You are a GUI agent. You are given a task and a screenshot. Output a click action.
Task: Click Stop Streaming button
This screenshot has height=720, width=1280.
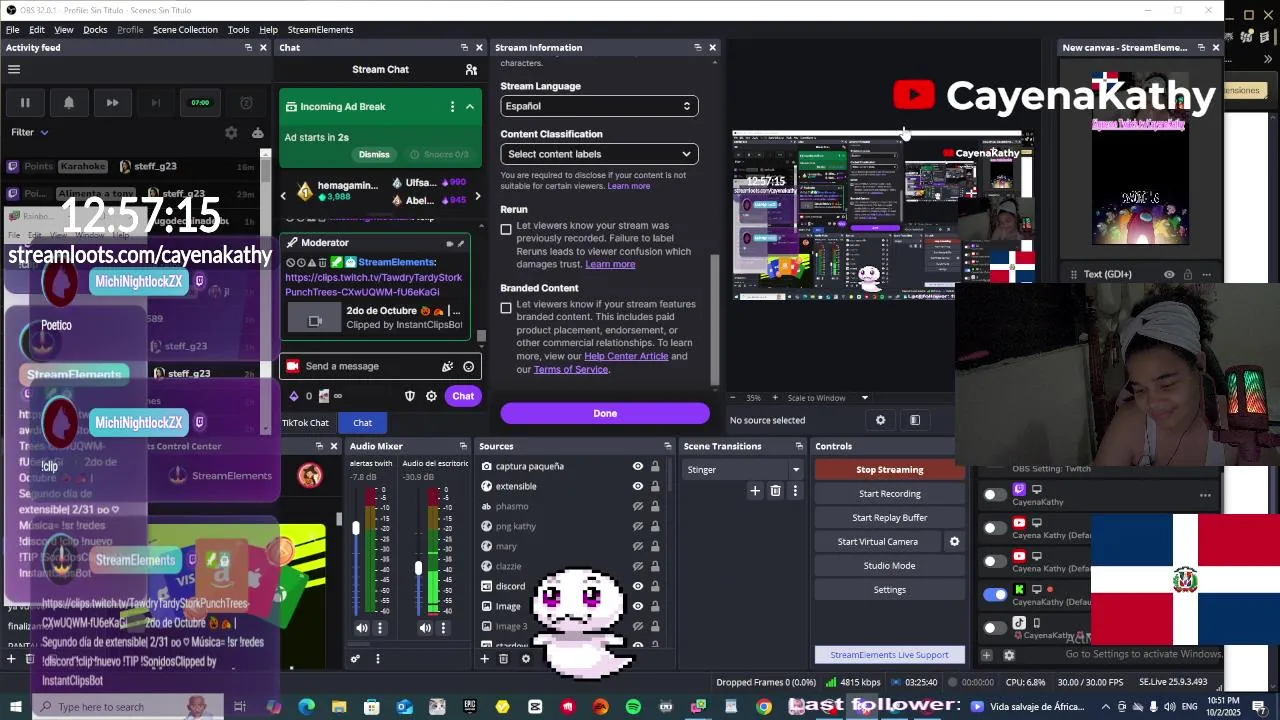click(889, 469)
